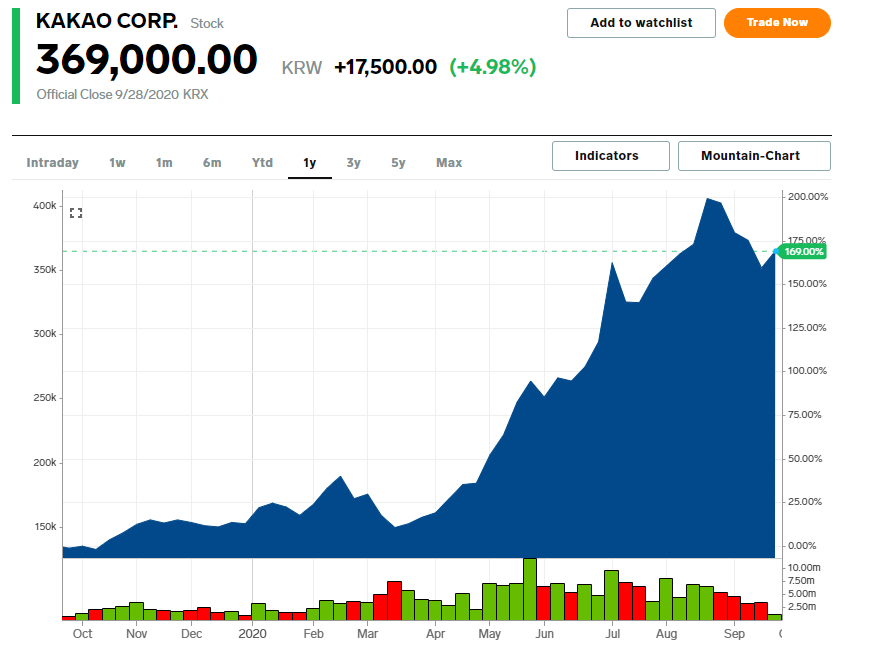Click the KAKAO CORP. stock title
The width and height of the screenshot is (882, 671).
click(107, 21)
